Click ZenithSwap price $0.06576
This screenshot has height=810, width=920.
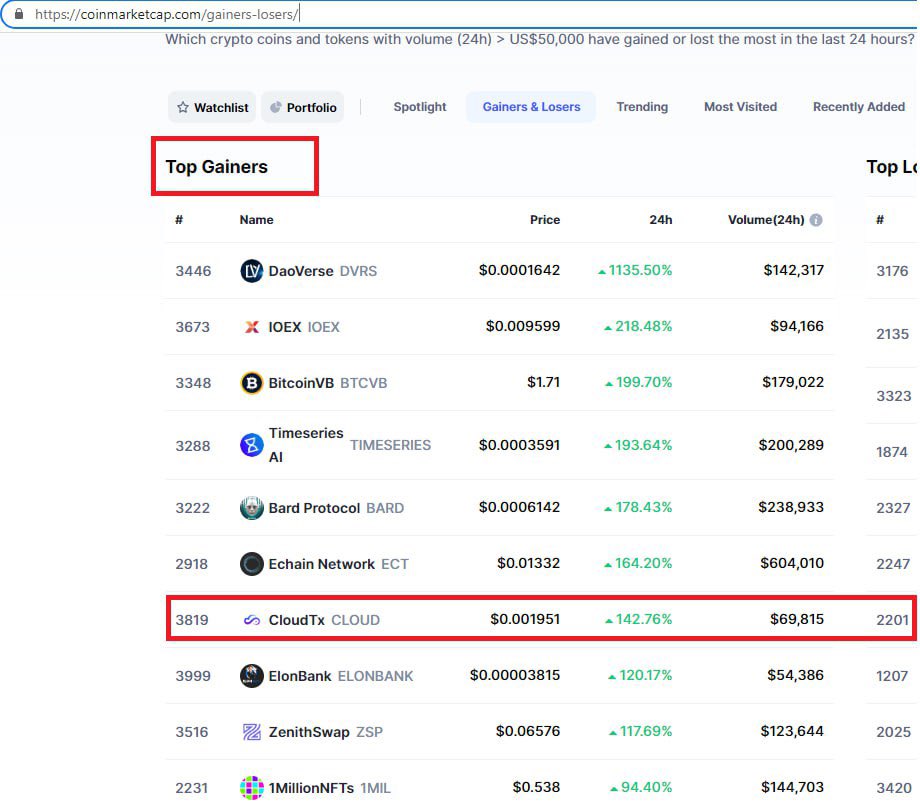[x=528, y=731]
